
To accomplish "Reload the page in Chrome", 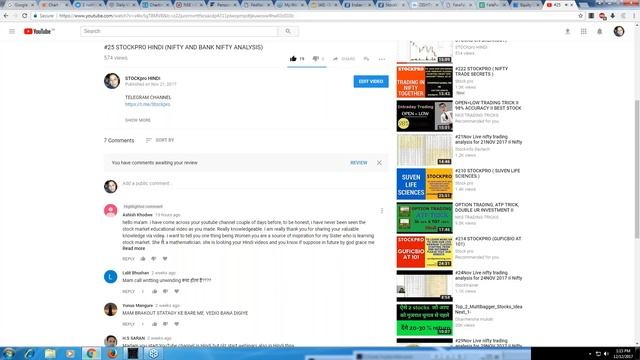I will click(x=24, y=16).
